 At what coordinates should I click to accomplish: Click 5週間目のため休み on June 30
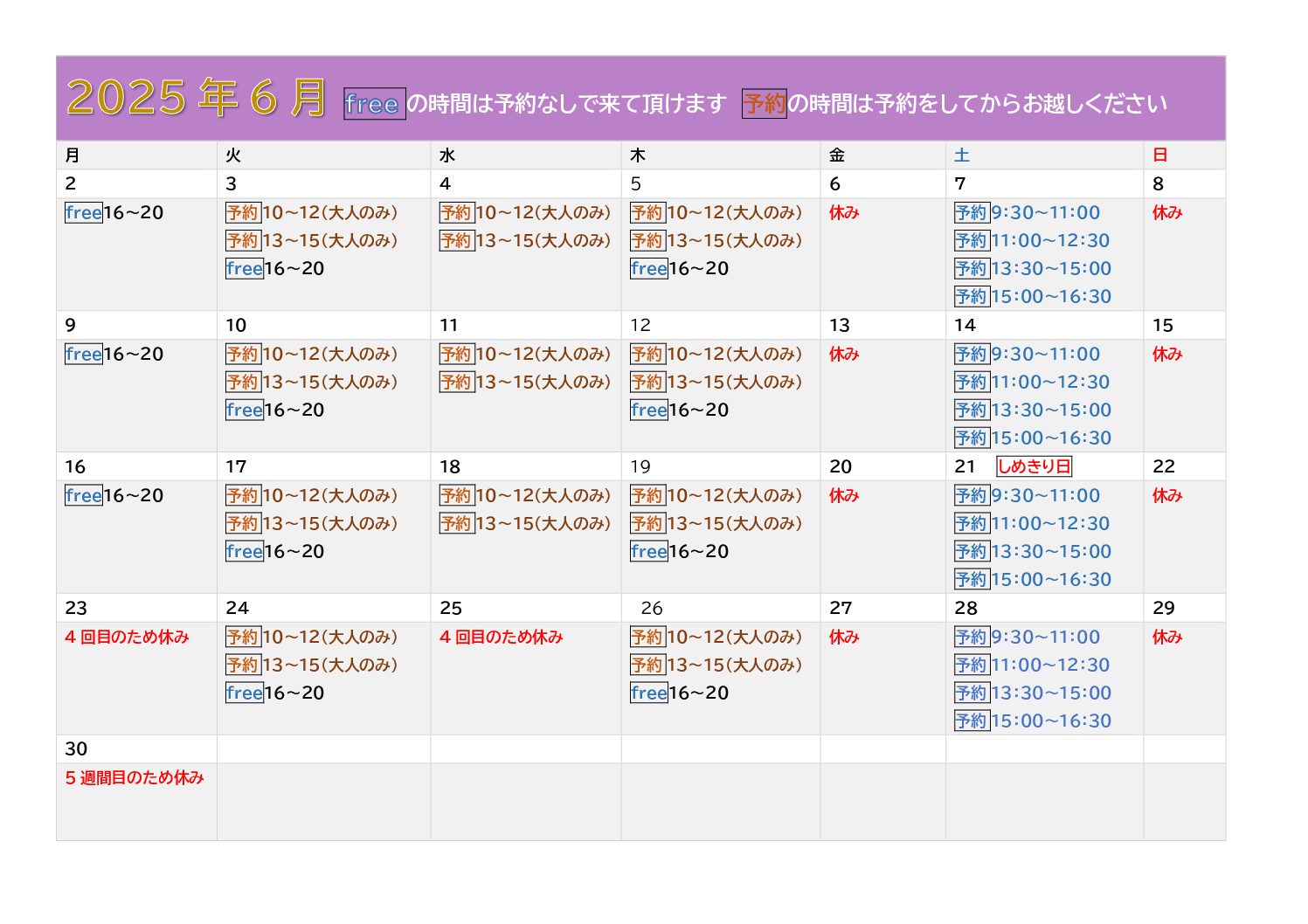[135, 778]
